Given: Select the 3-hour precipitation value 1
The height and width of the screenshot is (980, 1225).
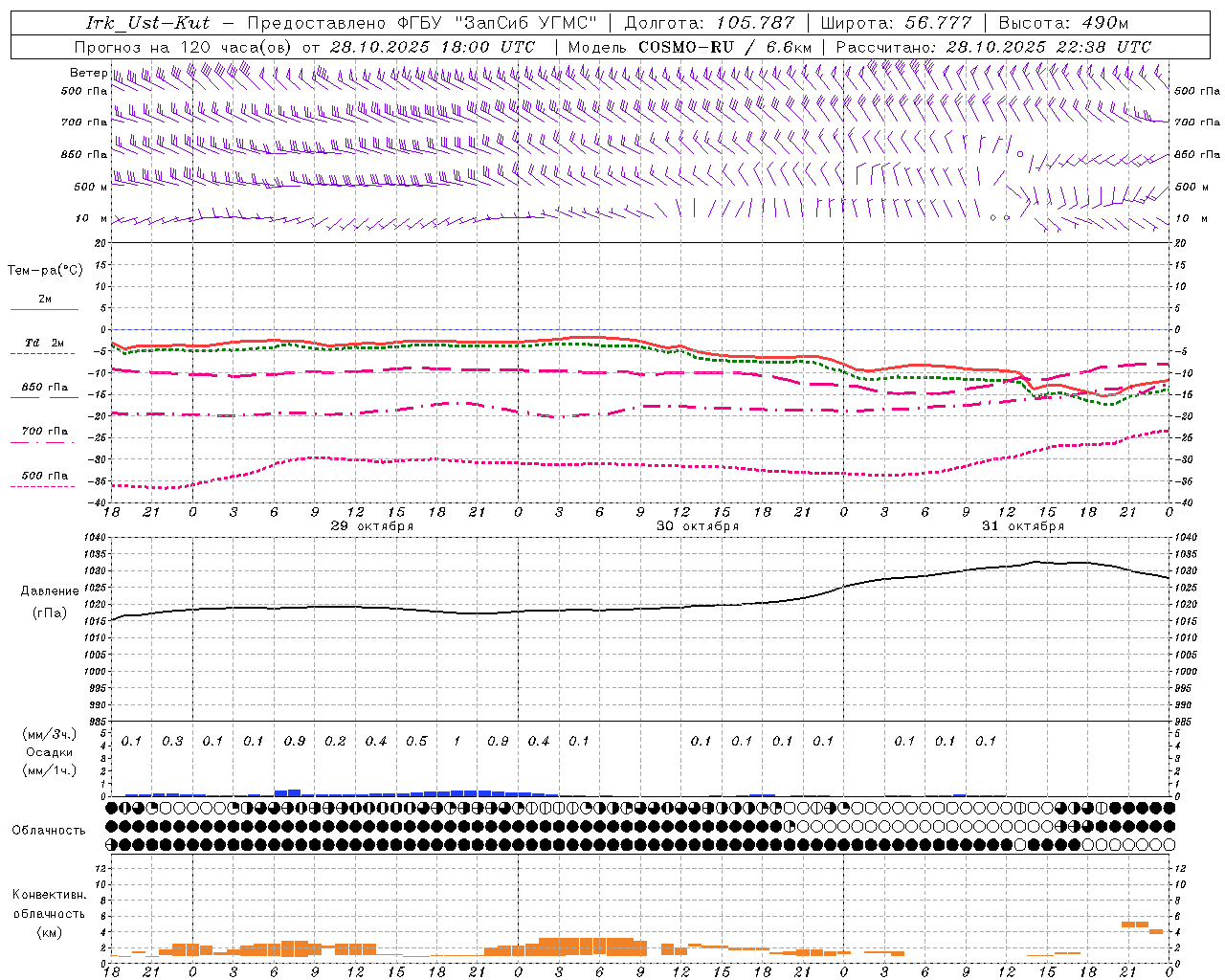Looking at the screenshot, I should click(x=457, y=741).
